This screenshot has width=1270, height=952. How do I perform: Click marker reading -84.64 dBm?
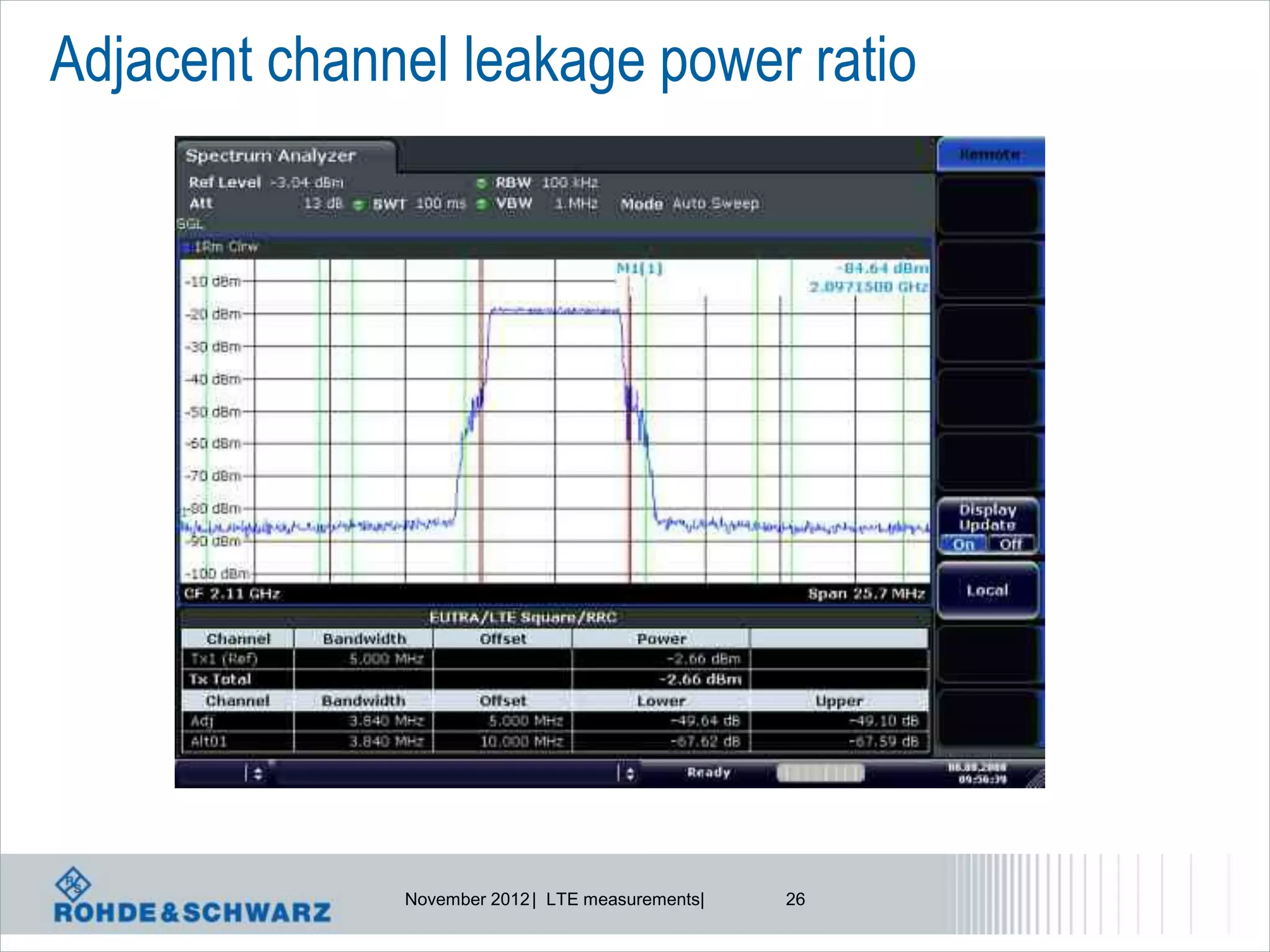(x=883, y=268)
